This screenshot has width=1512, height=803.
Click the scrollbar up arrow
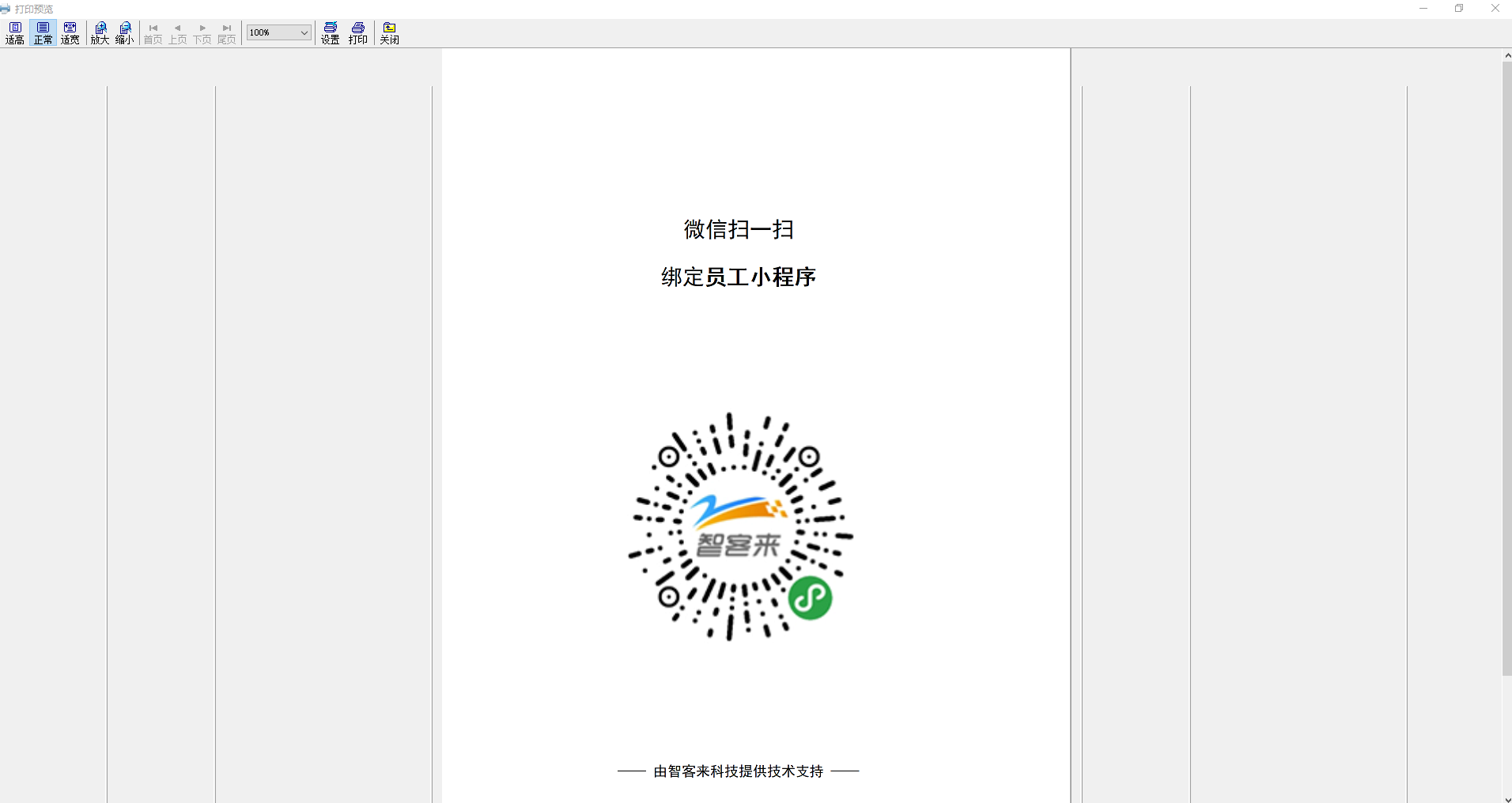(1506, 55)
